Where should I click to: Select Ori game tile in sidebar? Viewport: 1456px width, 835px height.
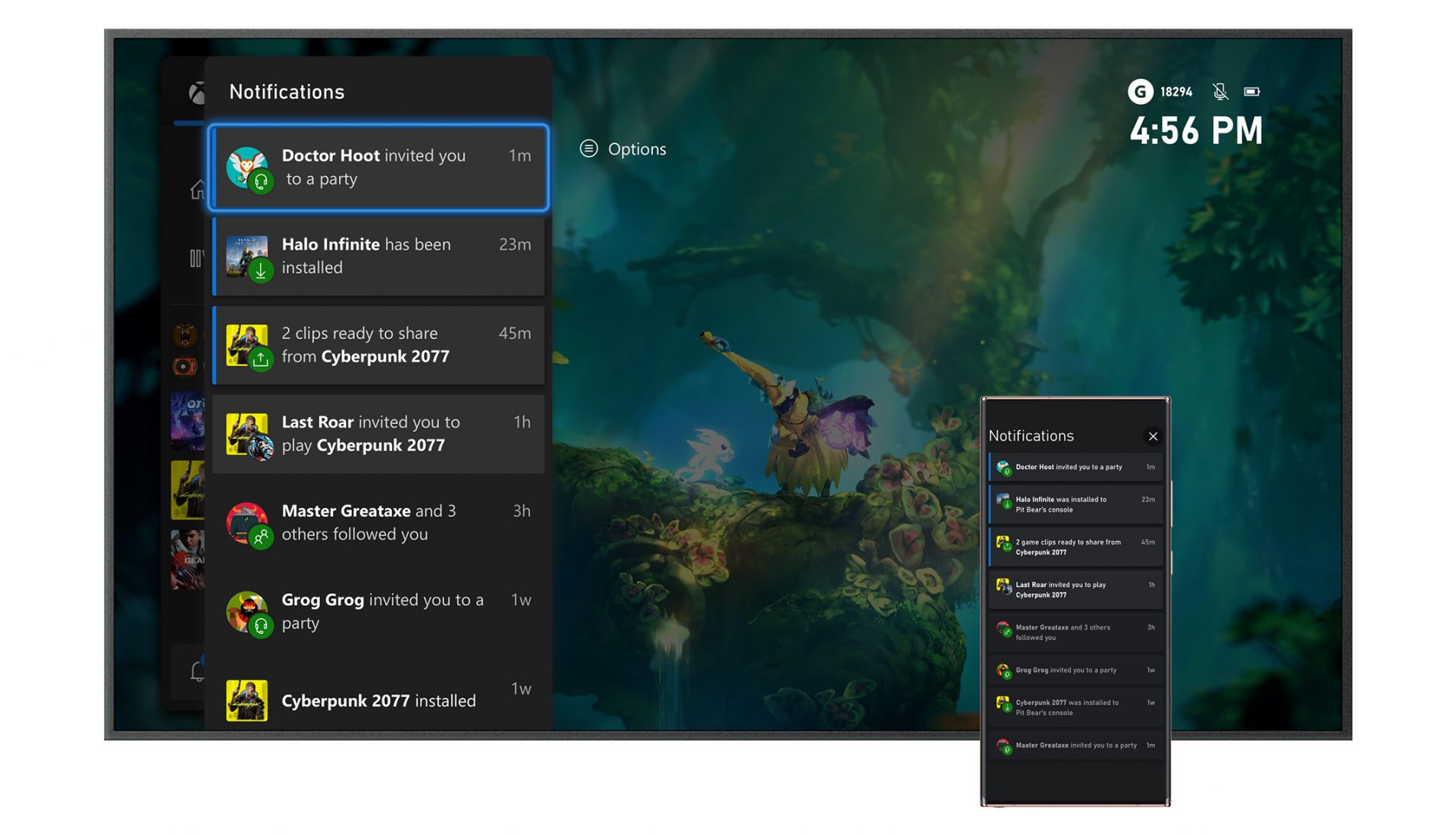(188, 421)
